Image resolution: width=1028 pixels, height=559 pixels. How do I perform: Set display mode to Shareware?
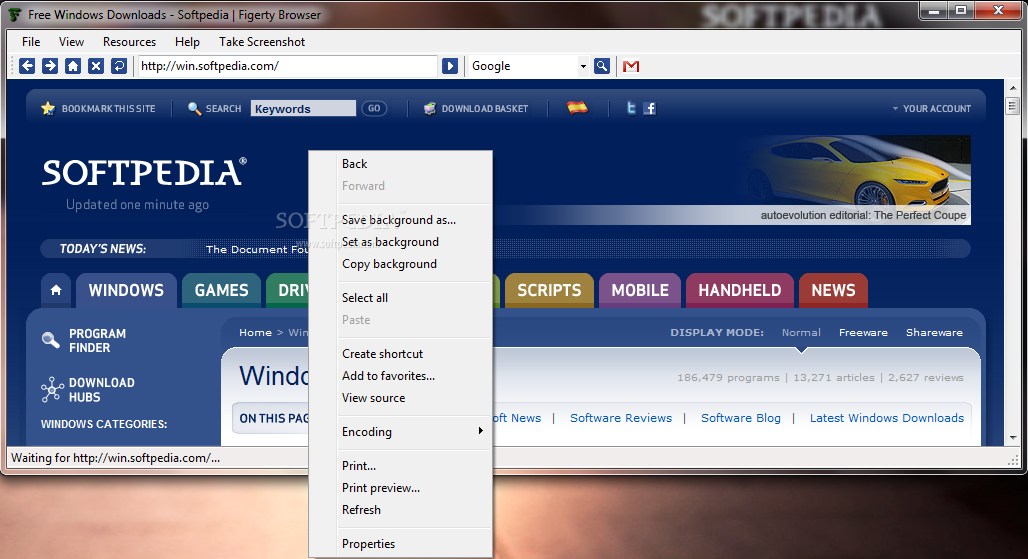pyautogui.click(x=934, y=332)
